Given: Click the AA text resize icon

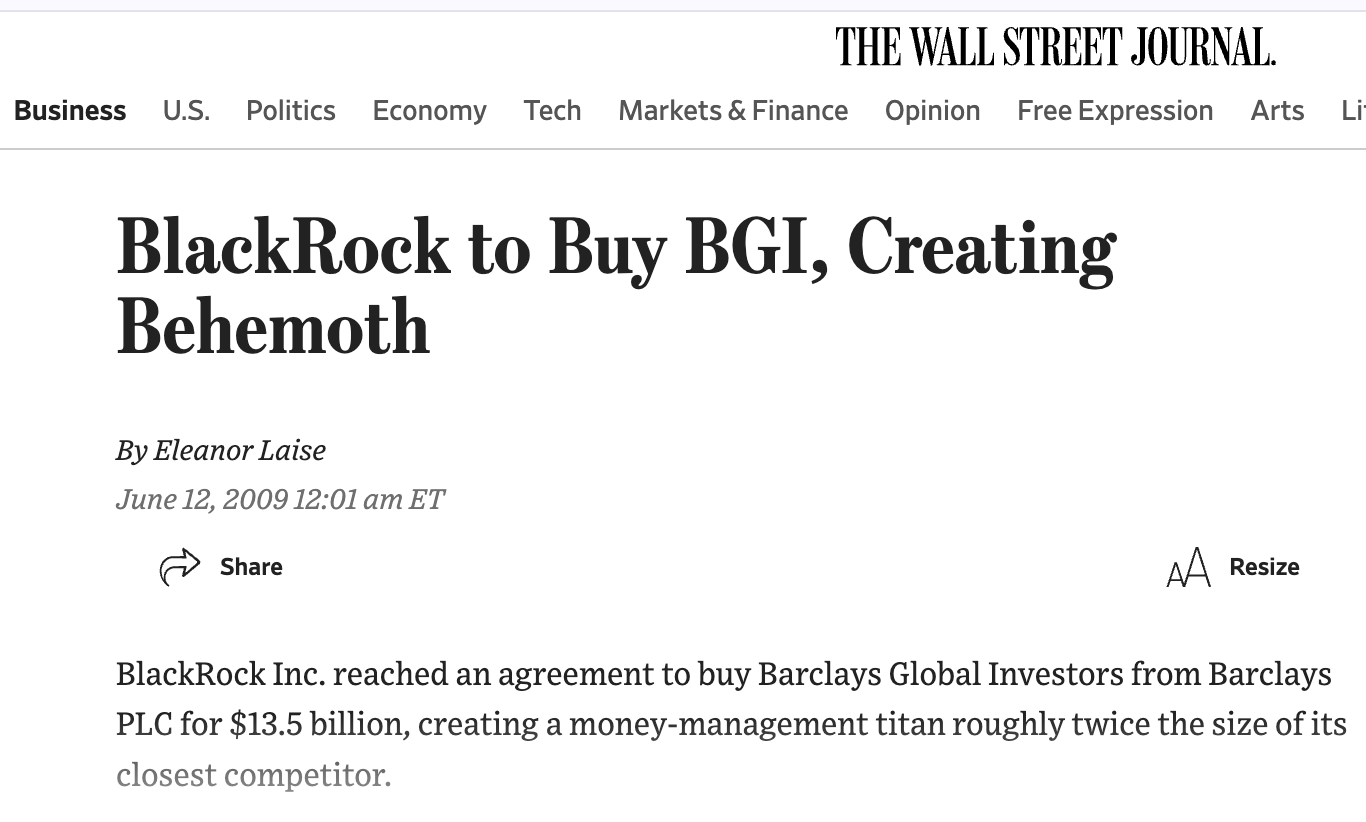Looking at the screenshot, I should (1188, 568).
